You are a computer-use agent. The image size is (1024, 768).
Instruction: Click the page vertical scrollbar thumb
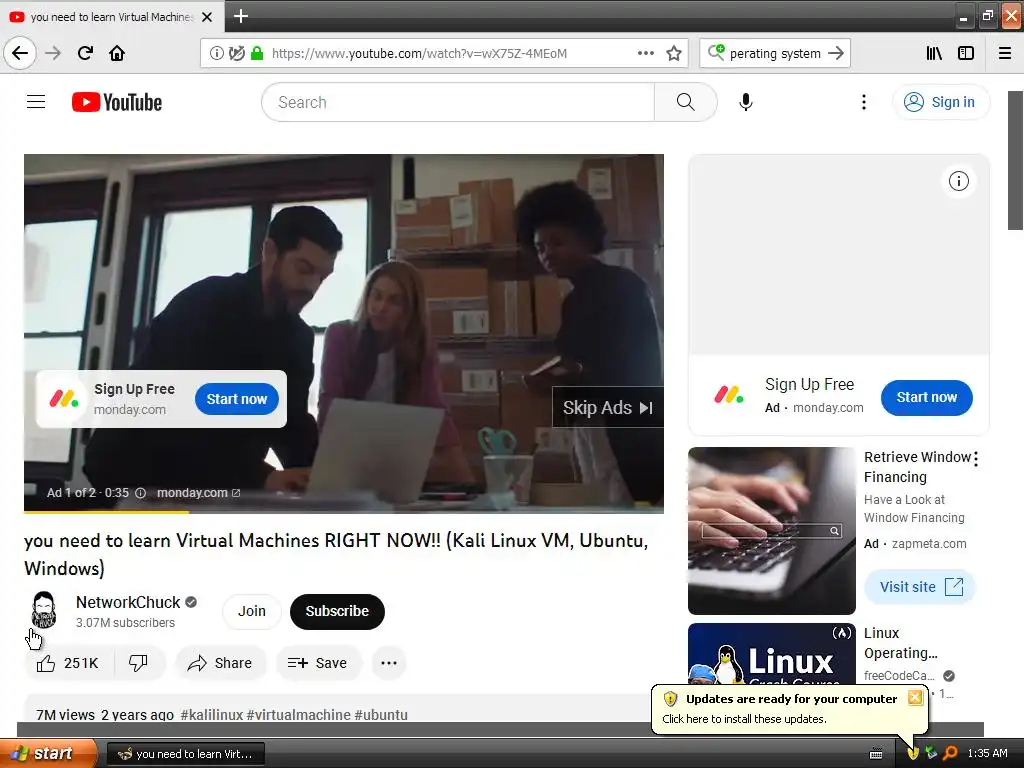pos(1015,160)
